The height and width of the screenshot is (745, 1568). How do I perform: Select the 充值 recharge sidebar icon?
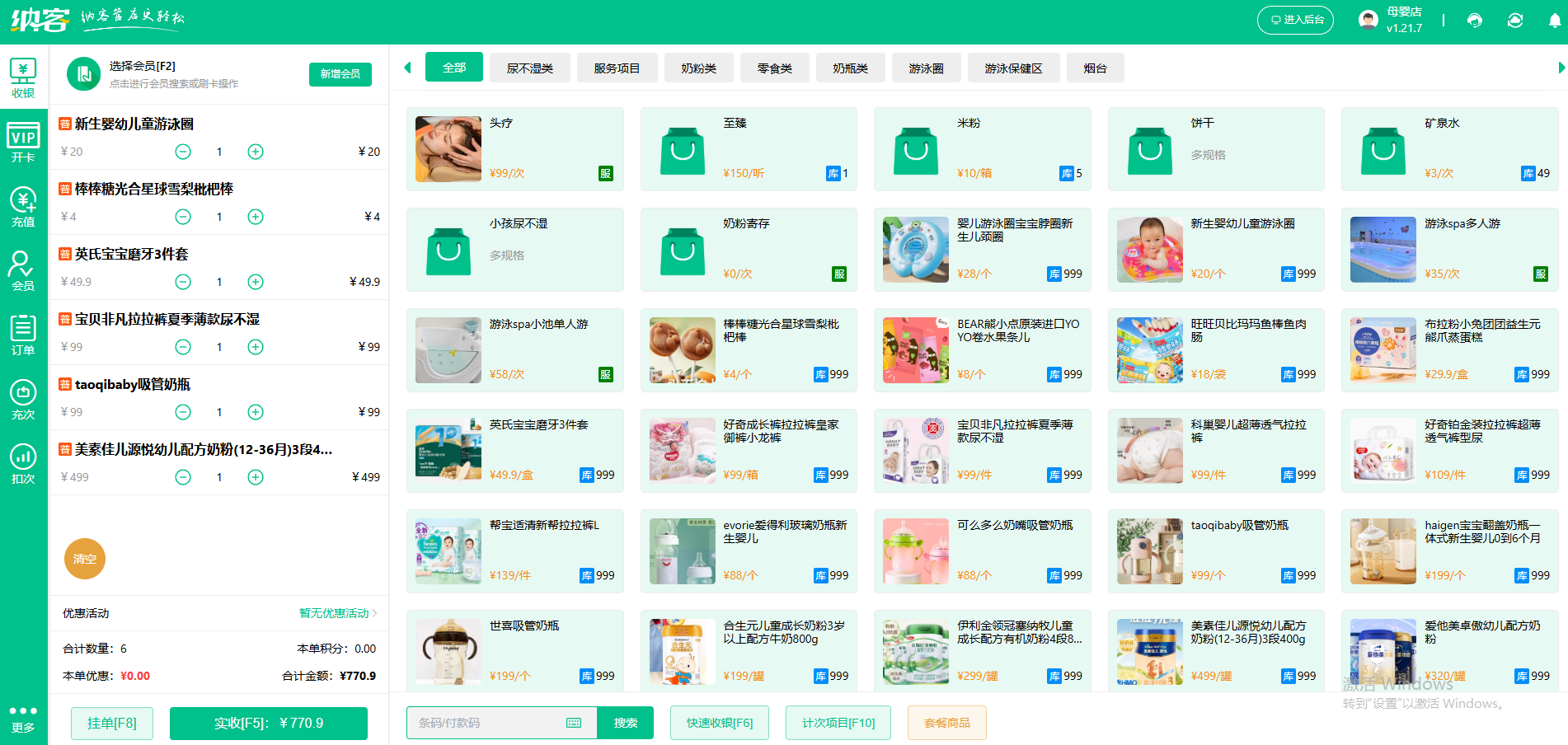click(x=23, y=204)
